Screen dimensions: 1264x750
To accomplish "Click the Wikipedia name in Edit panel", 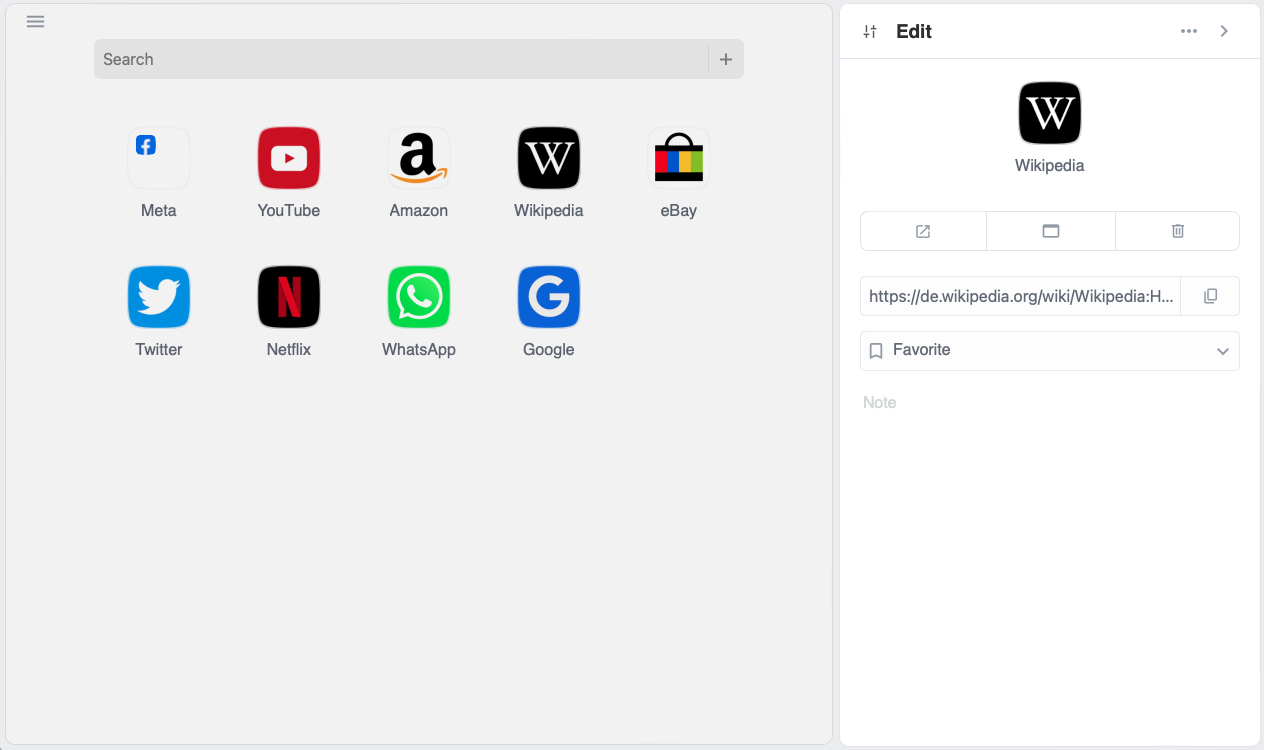I will tap(1050, 166).
